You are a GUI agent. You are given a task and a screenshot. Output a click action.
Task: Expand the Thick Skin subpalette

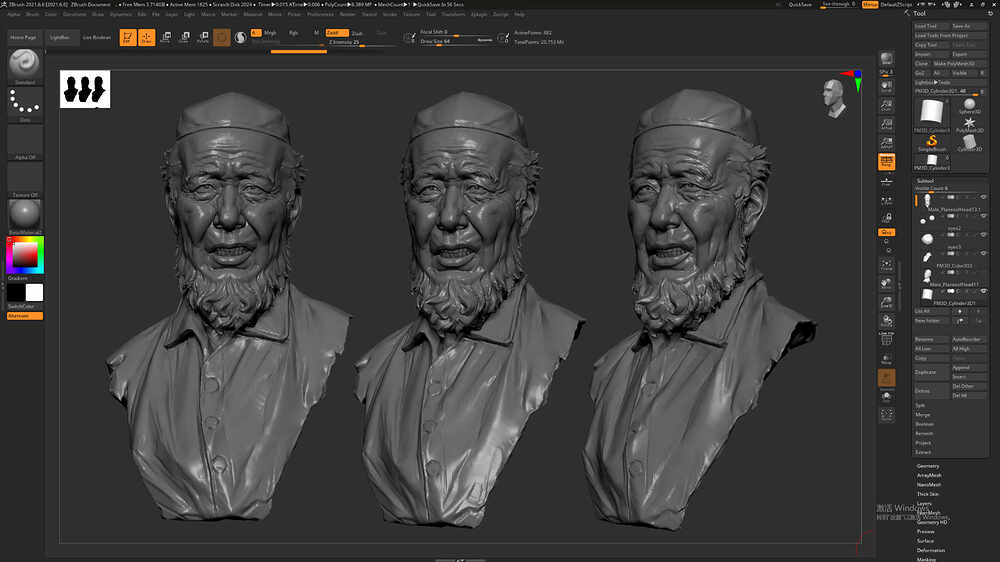[928, 494]
